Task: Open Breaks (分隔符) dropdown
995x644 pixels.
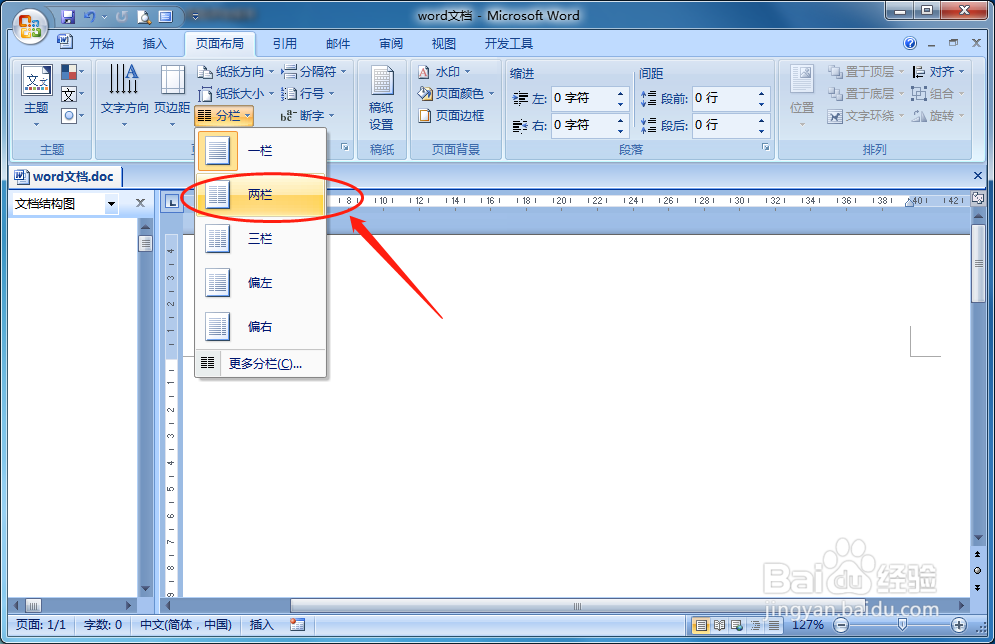Action: coord(314,72)
